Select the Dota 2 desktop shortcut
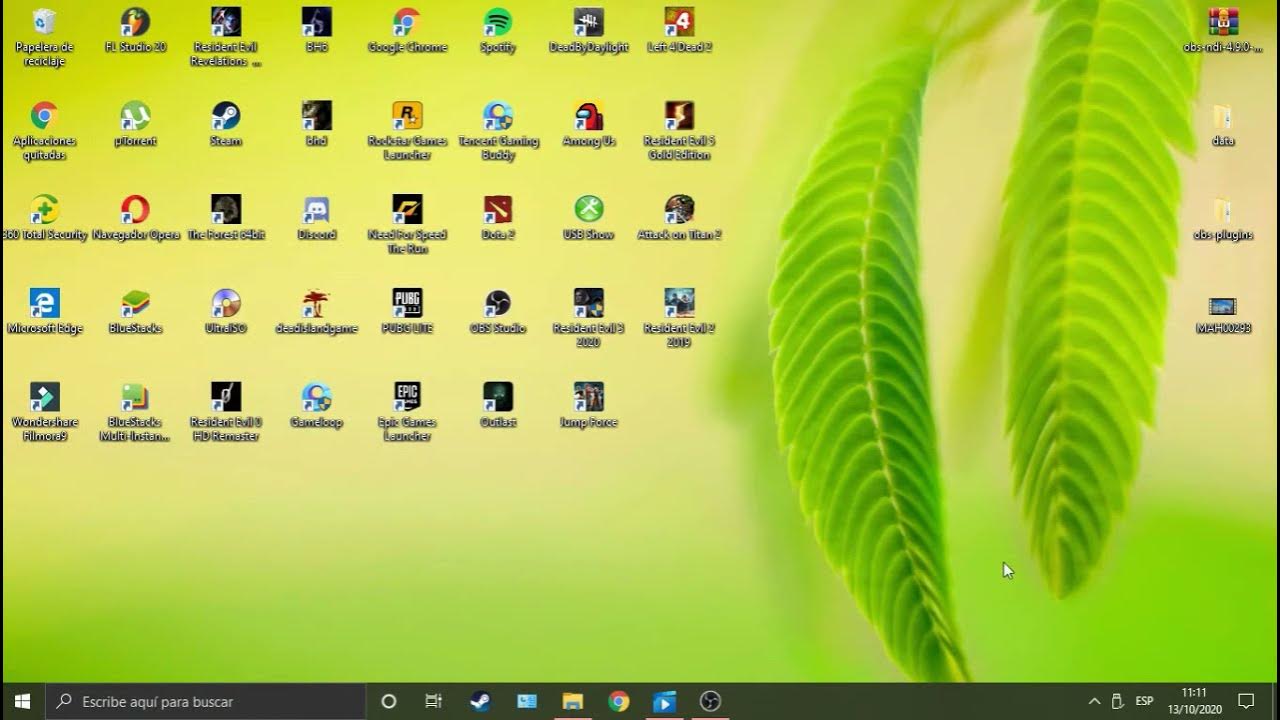 tap(498, 218)
